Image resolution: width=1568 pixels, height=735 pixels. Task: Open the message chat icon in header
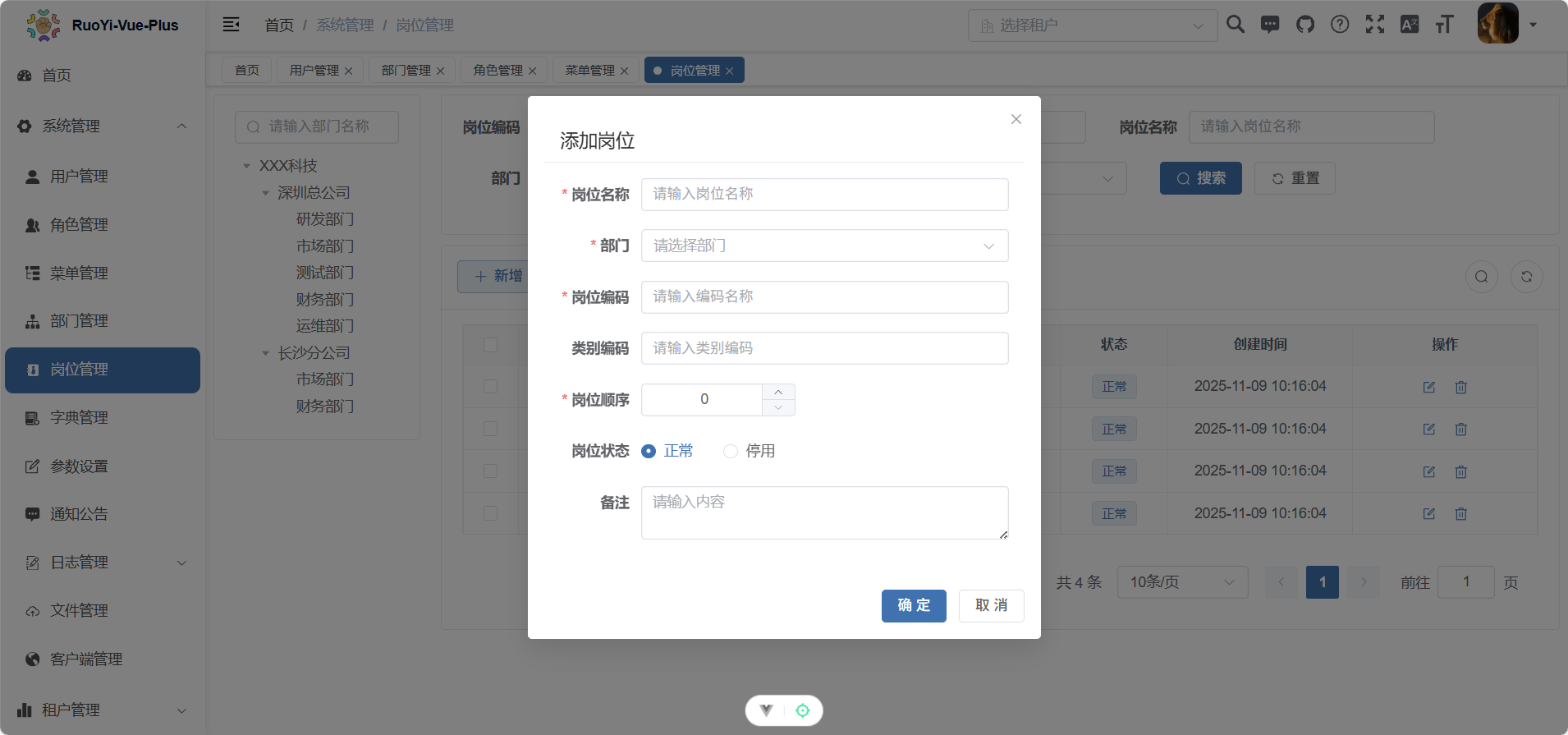(x=1270, y=25)
